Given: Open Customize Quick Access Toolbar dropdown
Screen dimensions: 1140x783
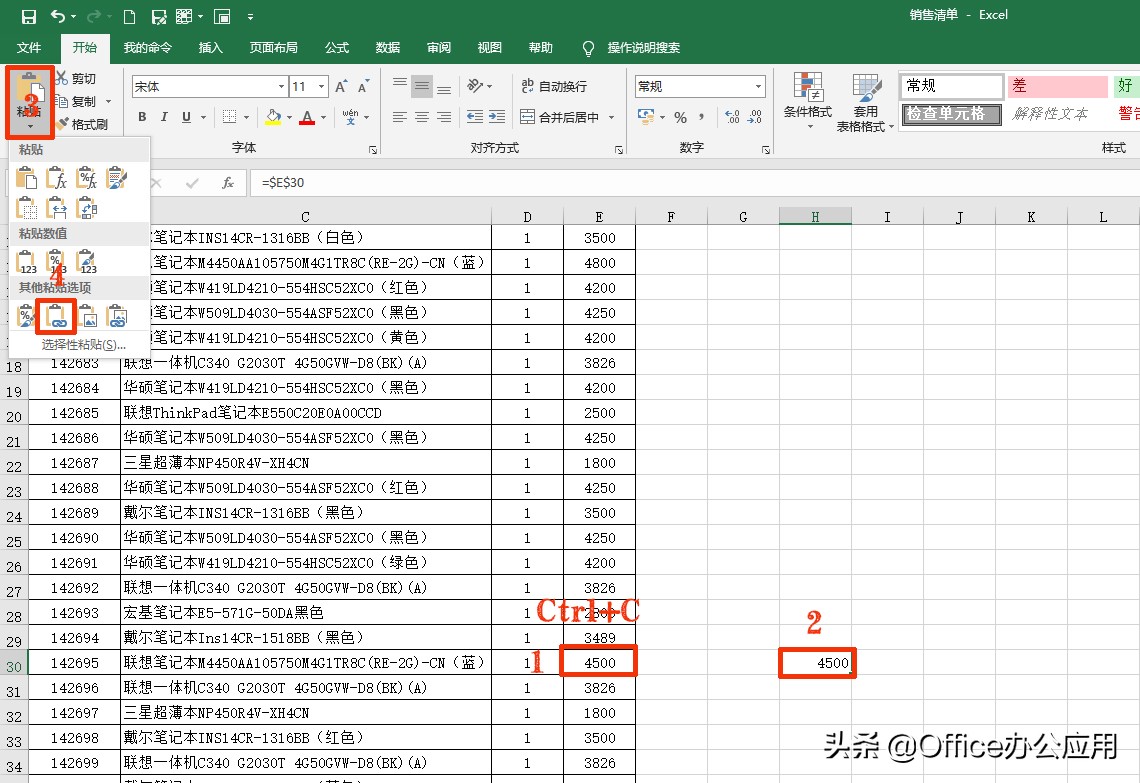Looking at the screenshot, I should point(250,16).
